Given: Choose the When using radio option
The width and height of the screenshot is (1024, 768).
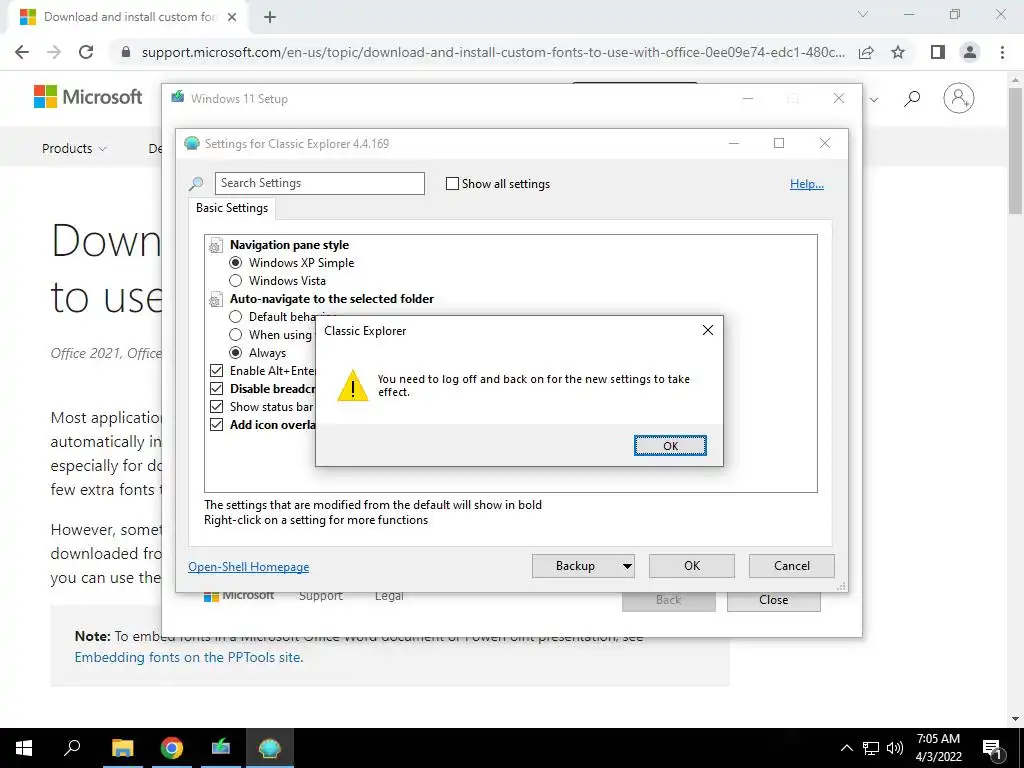Looking at the screenshot, I should (x=235, y=334).
